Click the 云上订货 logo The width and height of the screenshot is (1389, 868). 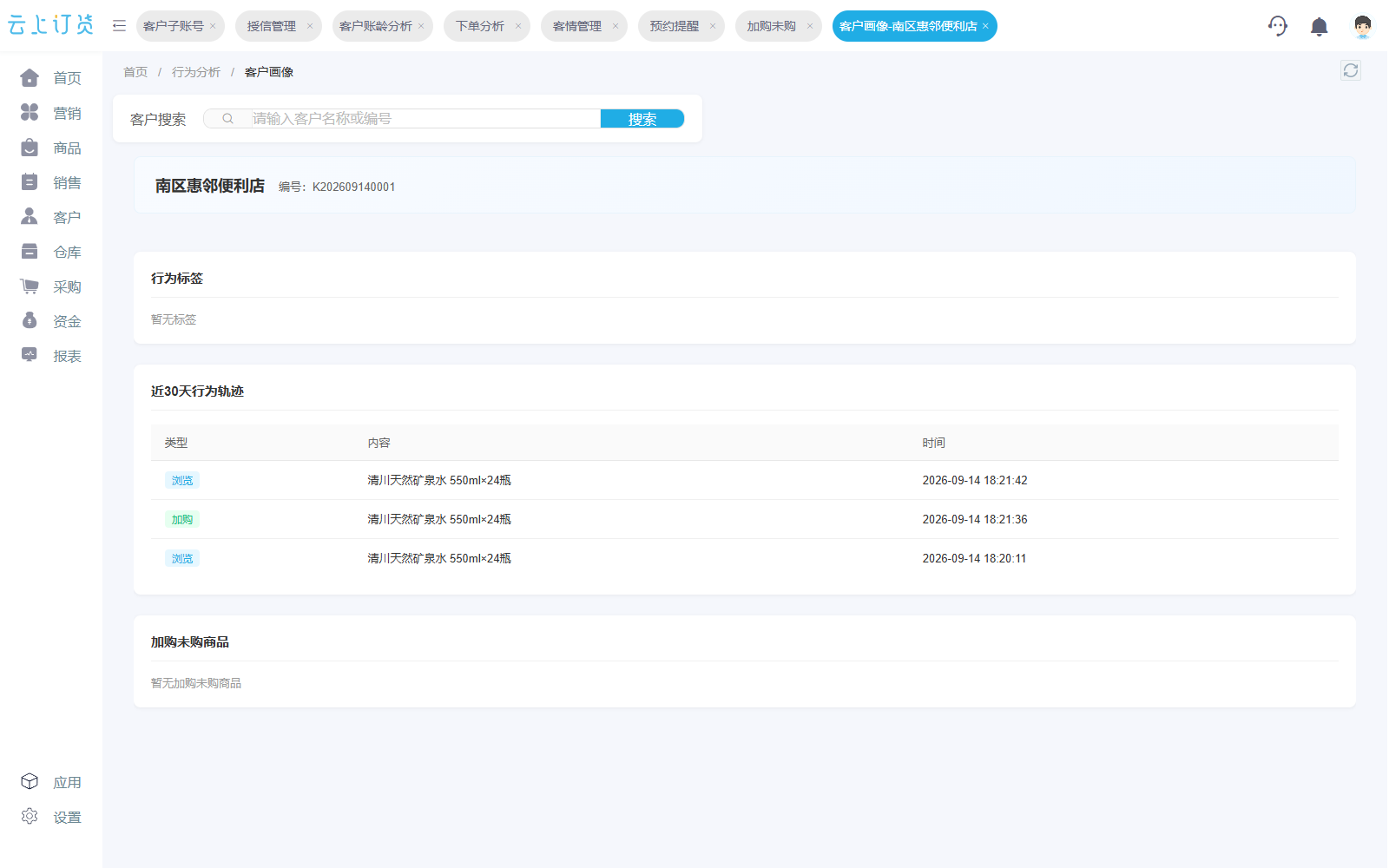pyautogui.click(x=50, y=25)
